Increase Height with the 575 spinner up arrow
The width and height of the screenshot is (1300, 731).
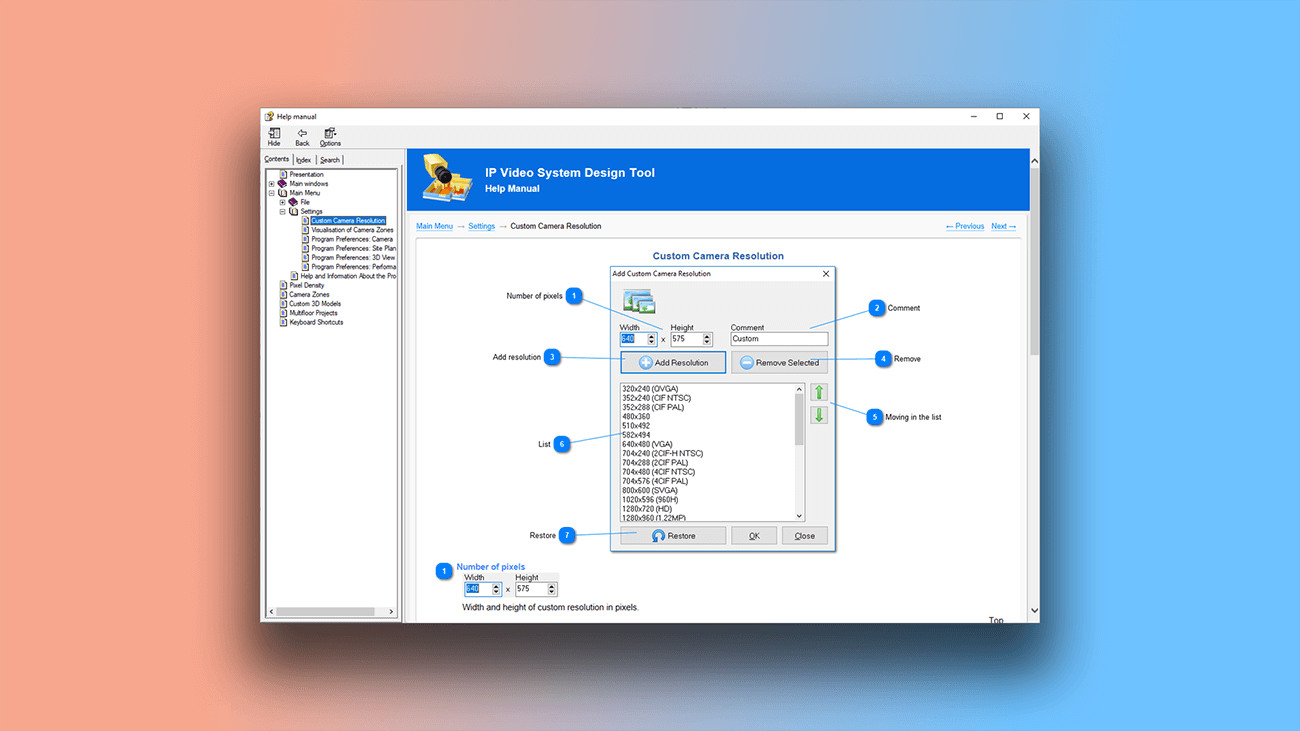707,336
